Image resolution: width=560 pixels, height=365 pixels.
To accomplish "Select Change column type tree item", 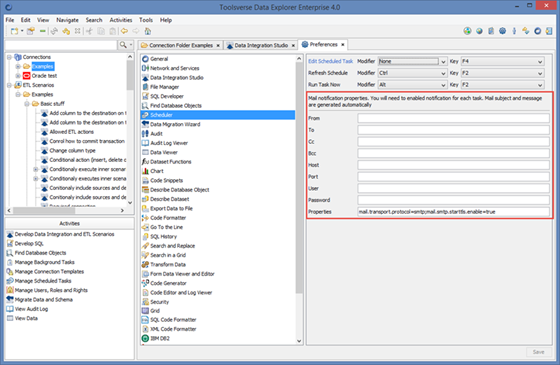I will pyautogui.click(x=72, y=151).
